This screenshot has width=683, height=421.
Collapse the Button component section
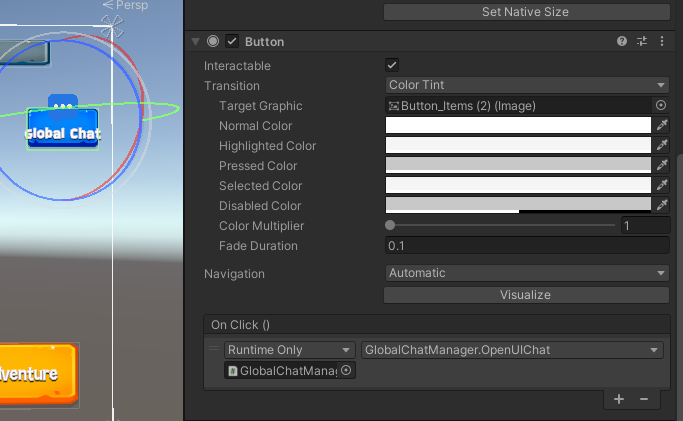[x=195, y=41]
